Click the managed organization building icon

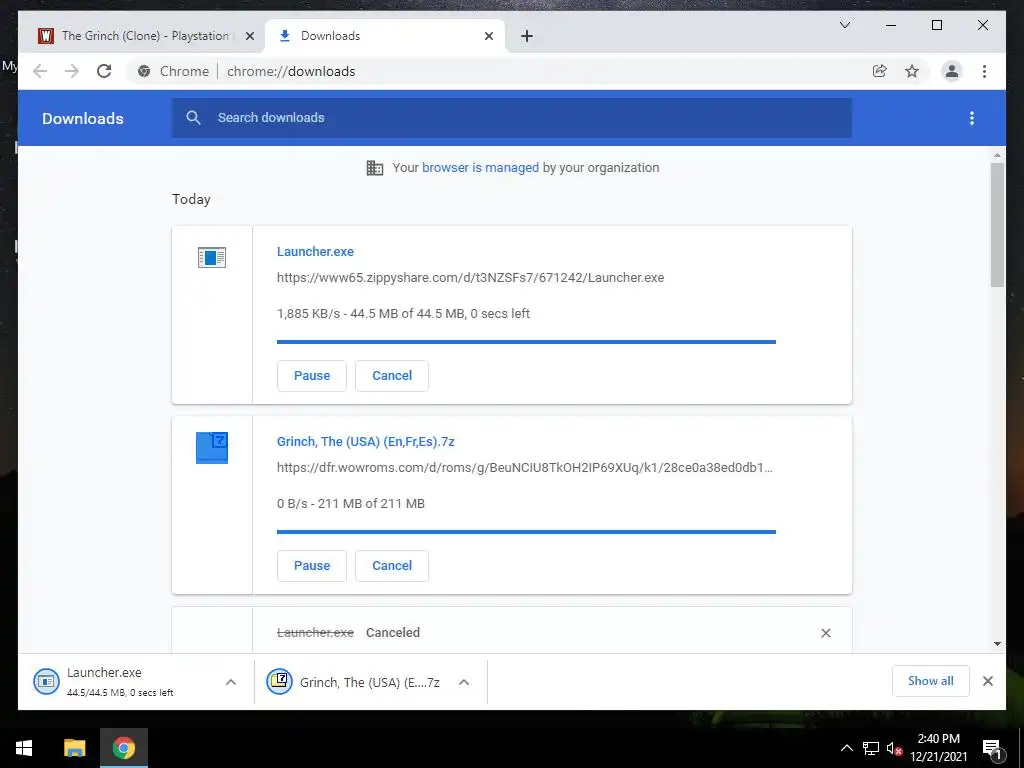click(x=375, y=168)
